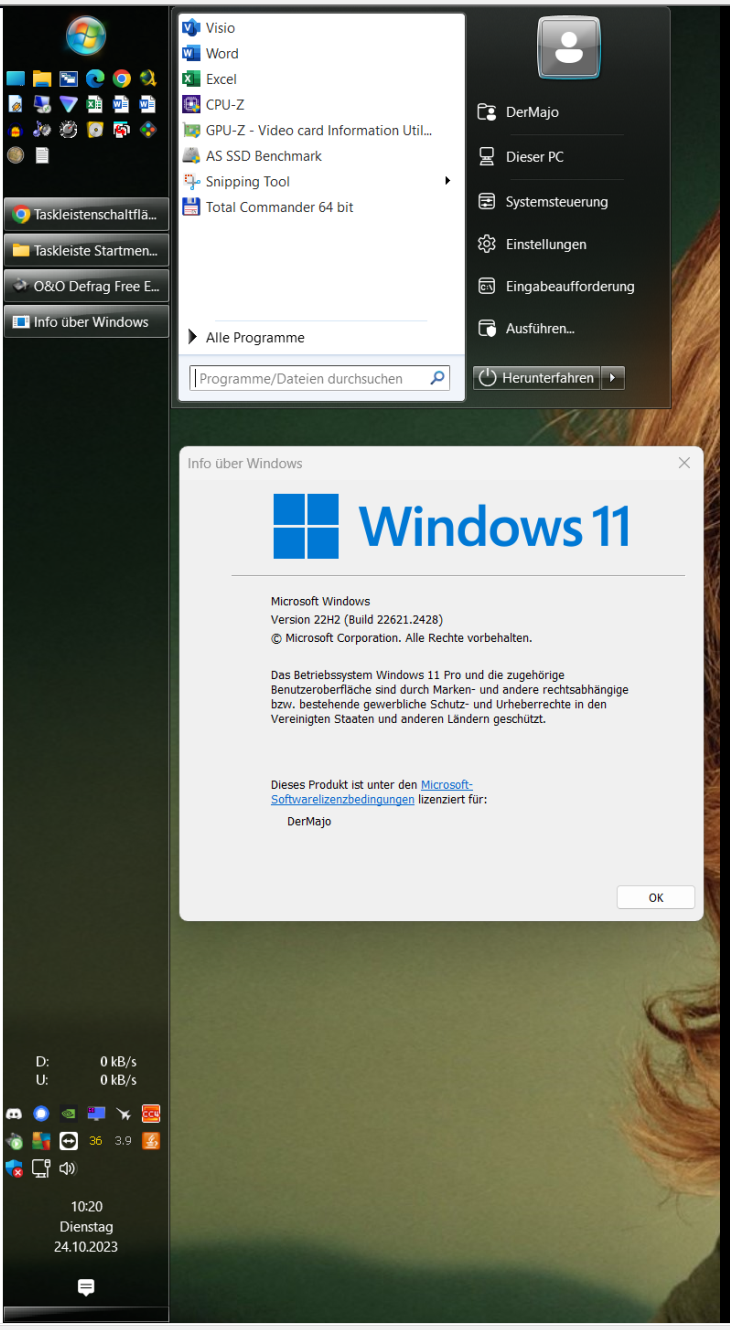Click the music note with gear icon
The height and width of the screenshot is (1330, 730).
point(42,129)
